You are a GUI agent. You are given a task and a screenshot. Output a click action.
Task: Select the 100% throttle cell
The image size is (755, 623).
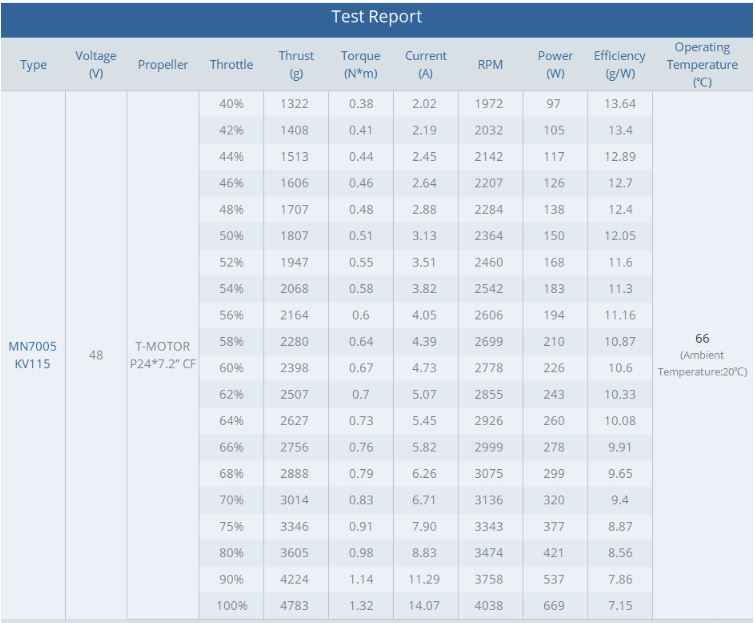tap(231, 606)
